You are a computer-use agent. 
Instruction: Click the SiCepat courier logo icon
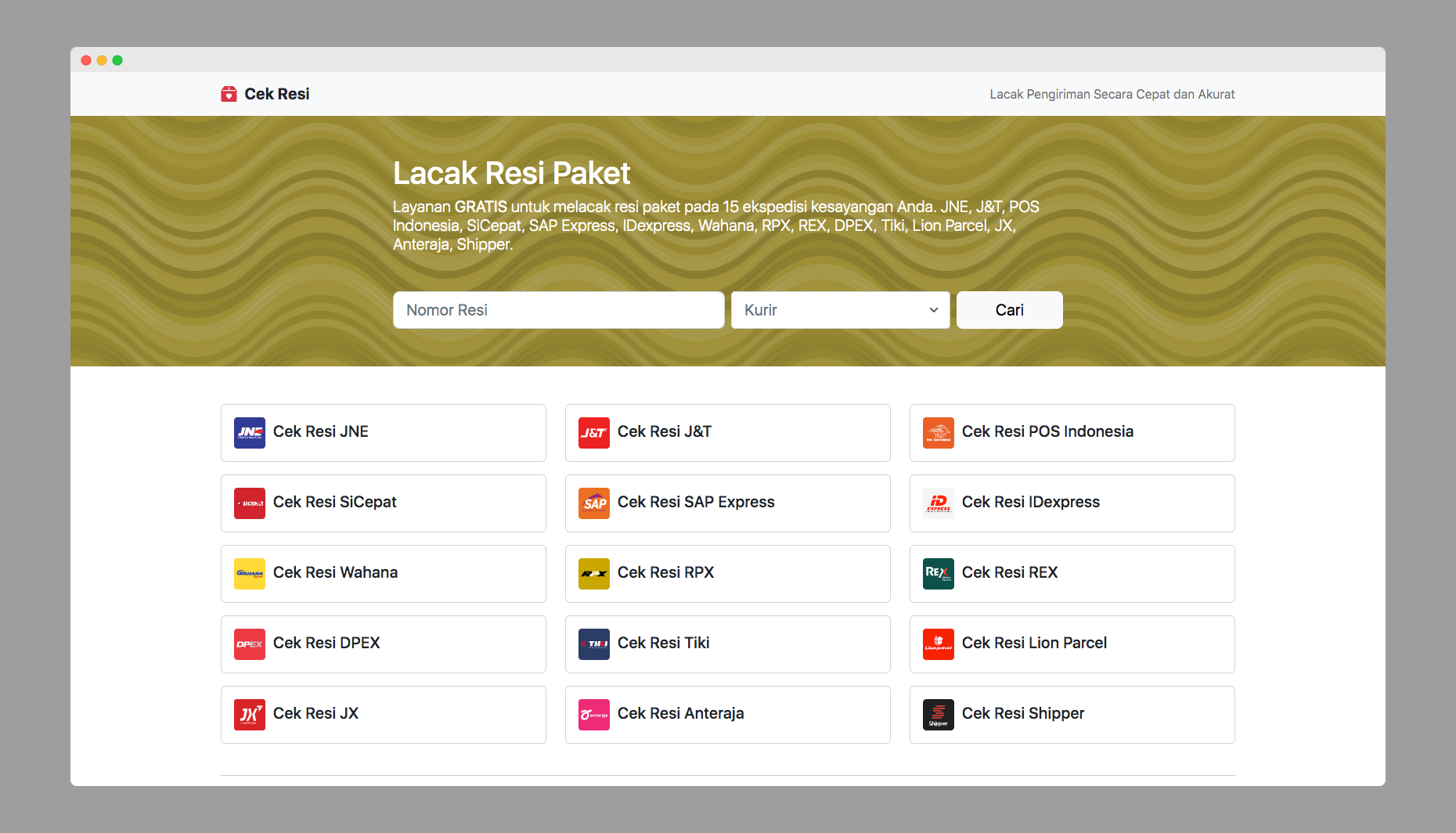tap(250, 503)
